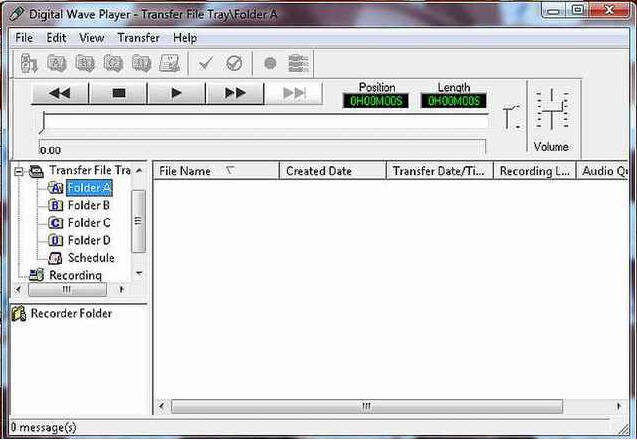The height and width of the screenshot is (440, 637).
Task: Click the Recorder Folder icon
Action: coord(19,313)
